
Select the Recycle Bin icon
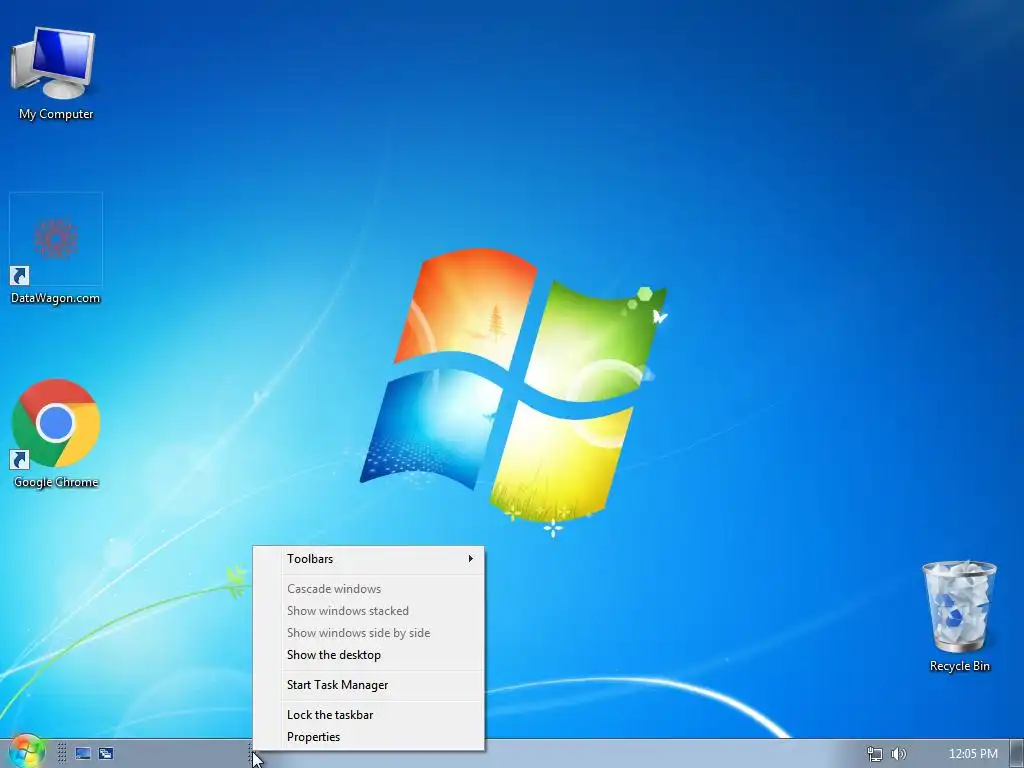point(959,606)
